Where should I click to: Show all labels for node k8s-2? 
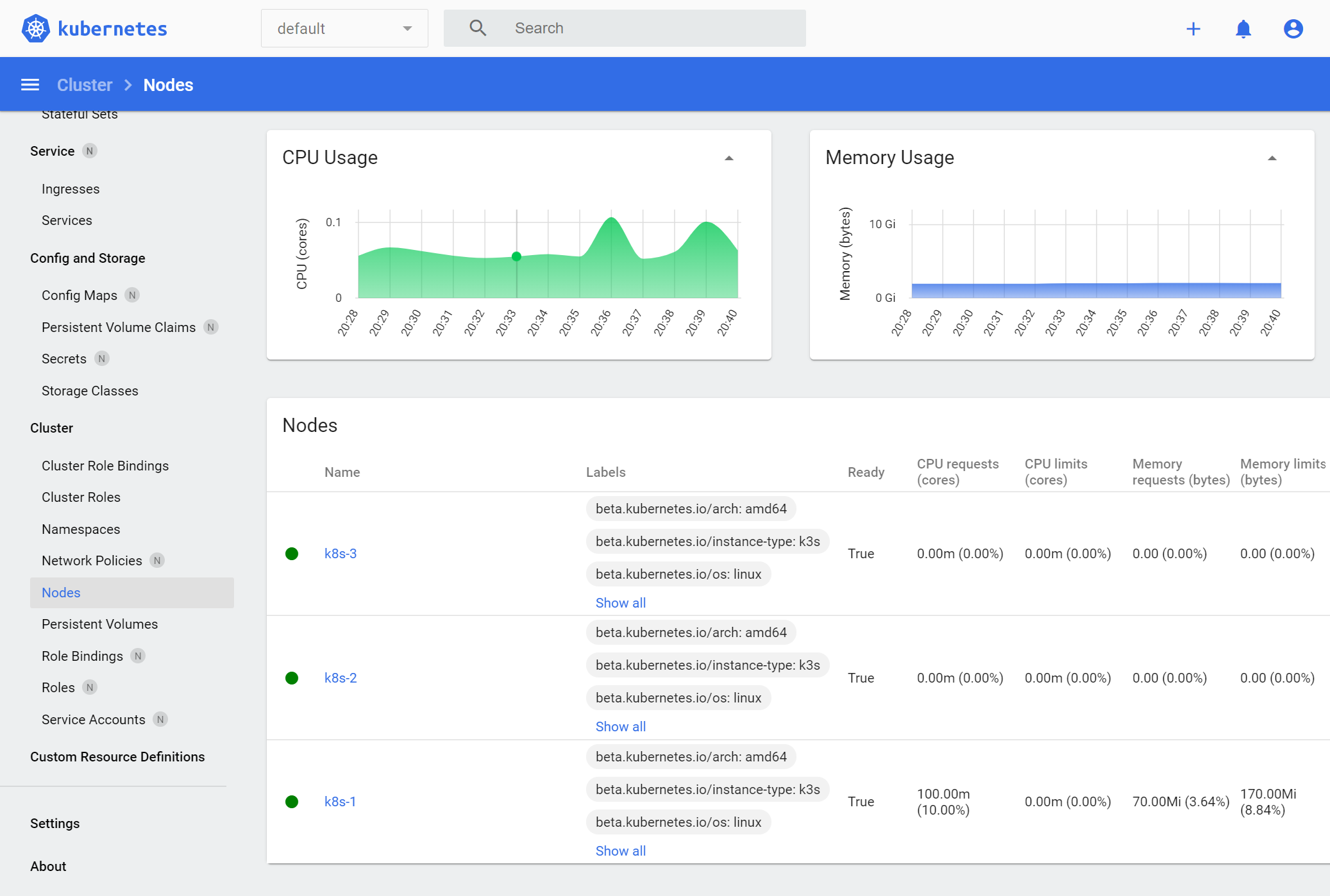619,726
